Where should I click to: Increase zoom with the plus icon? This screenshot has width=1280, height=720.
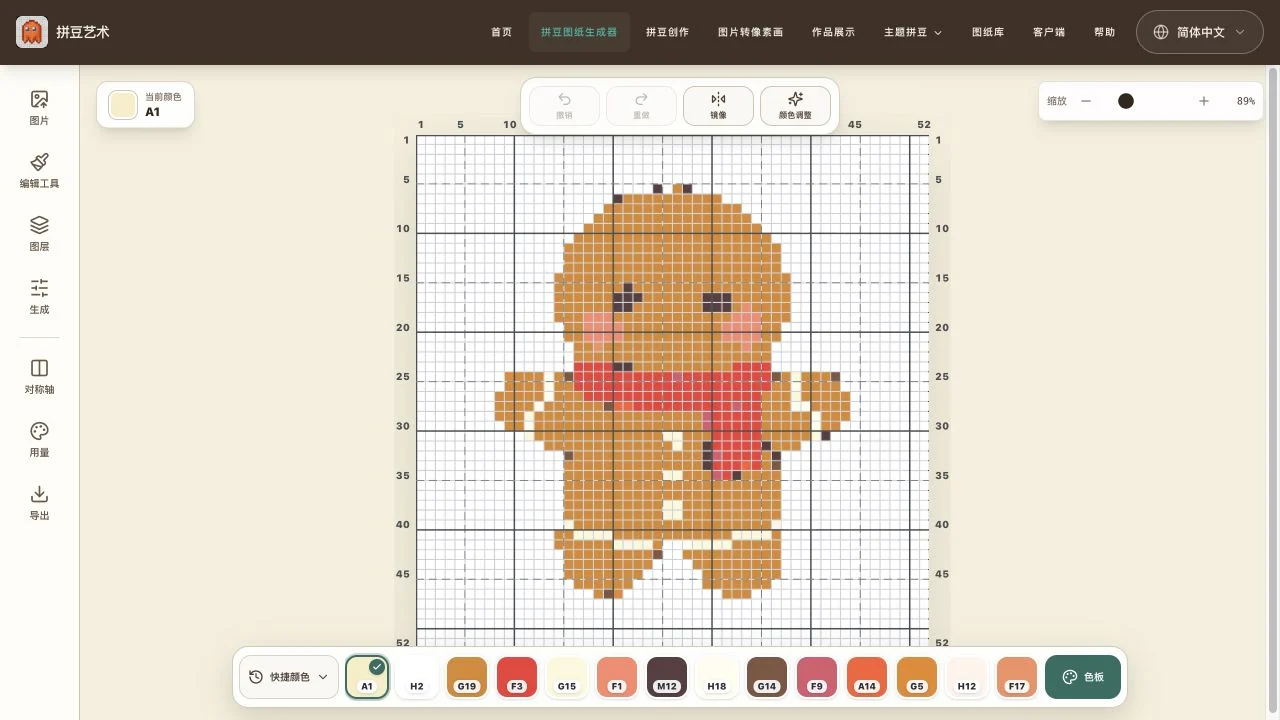pos(1204,101)
